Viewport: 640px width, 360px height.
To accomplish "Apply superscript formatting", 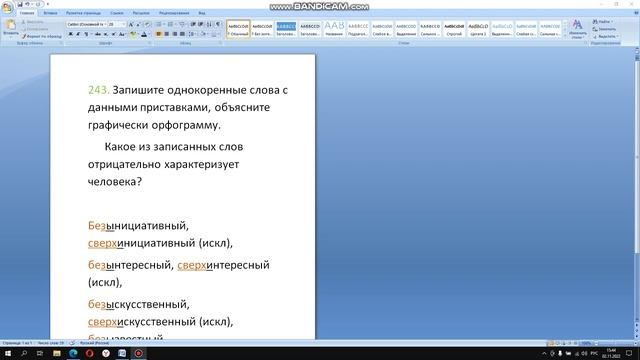I will point(114,34).
